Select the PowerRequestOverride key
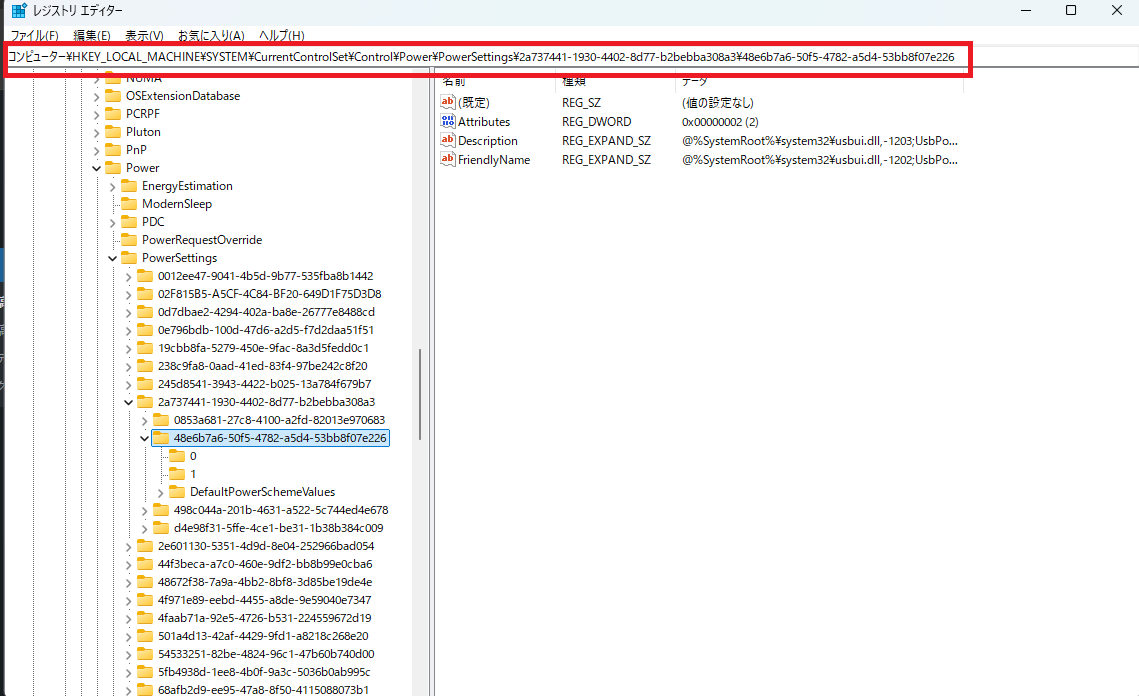This screenshot has width=1139, height=696. click(201, 240)
